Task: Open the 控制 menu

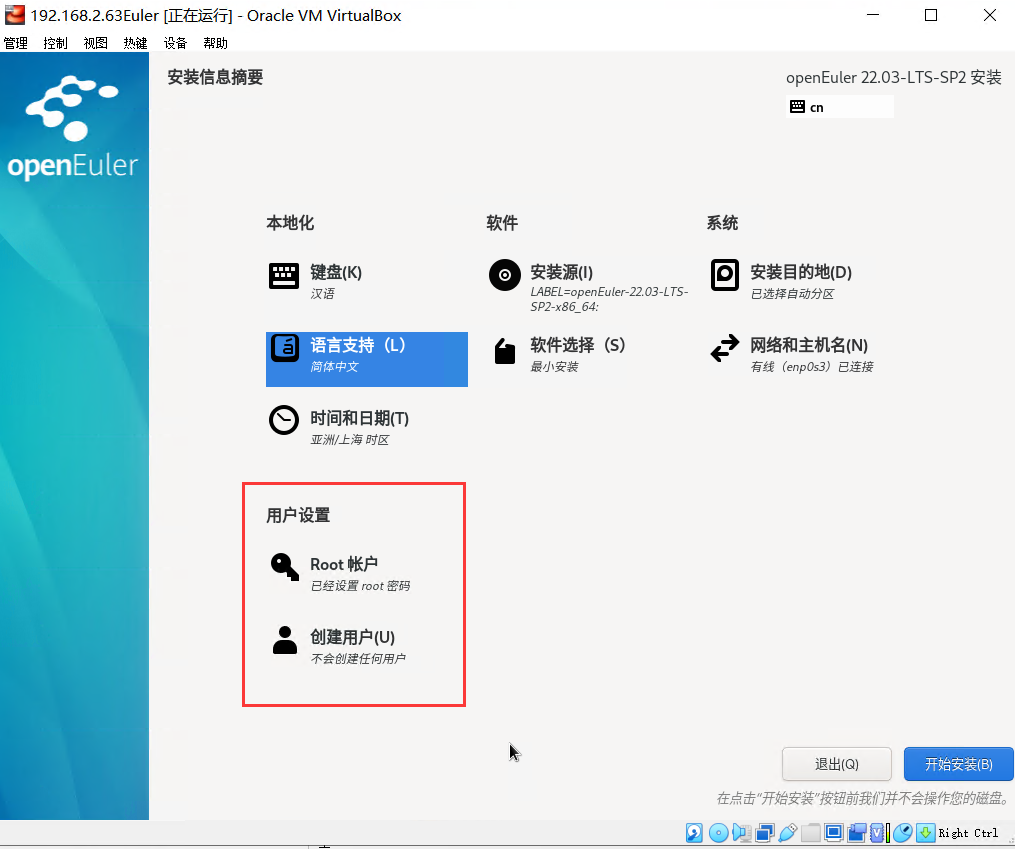Action: click(55, 43)
